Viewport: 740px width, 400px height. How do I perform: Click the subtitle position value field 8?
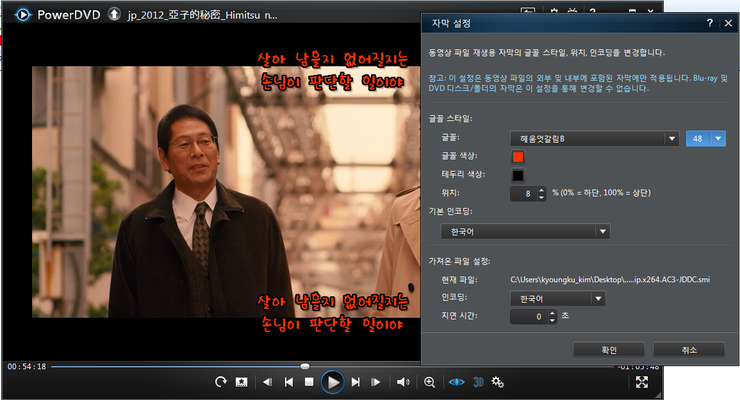click(524, 193)
